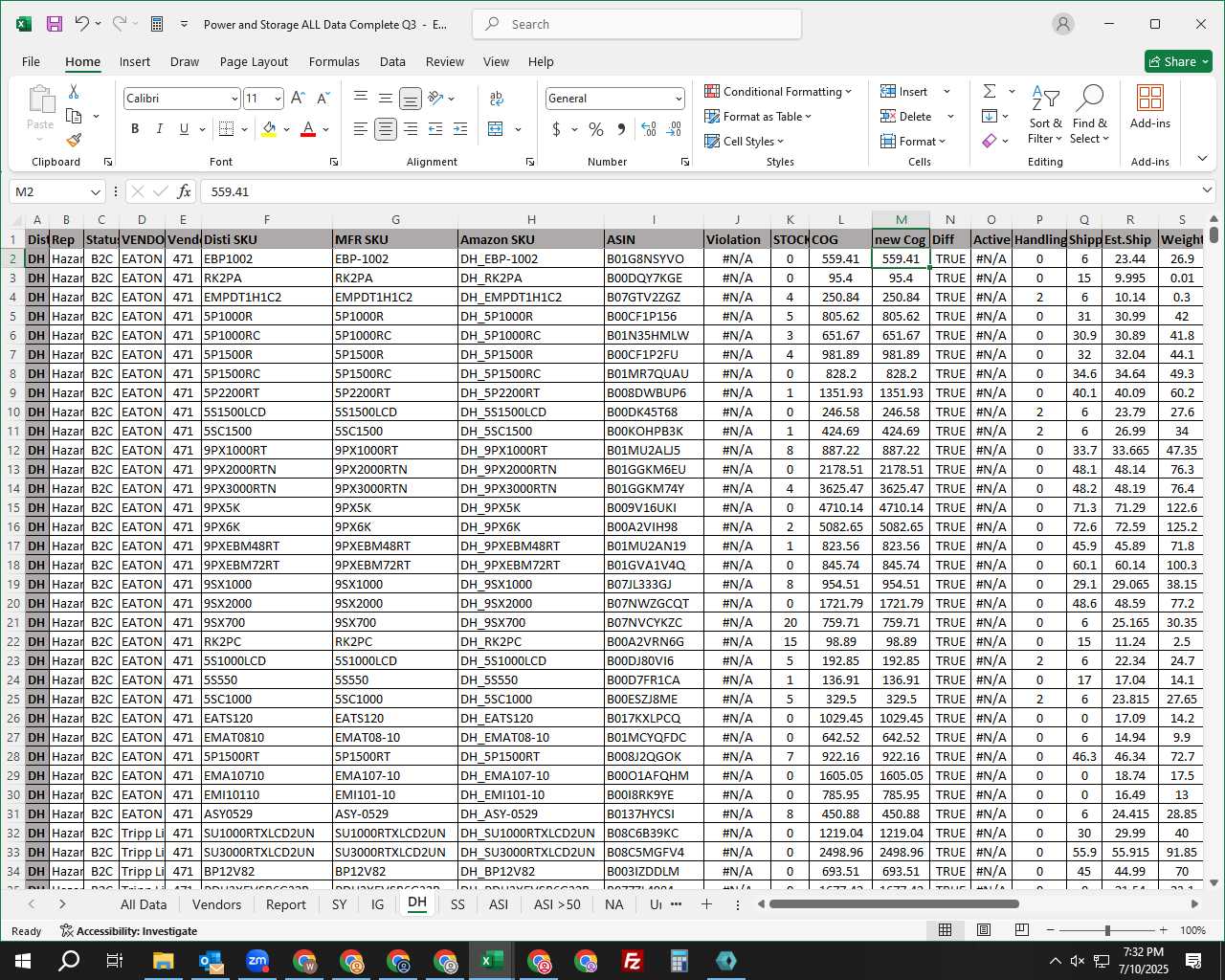Viewport: 1225px width, 980px height.
Task: Align text to the left
Action: coord(360,128)
